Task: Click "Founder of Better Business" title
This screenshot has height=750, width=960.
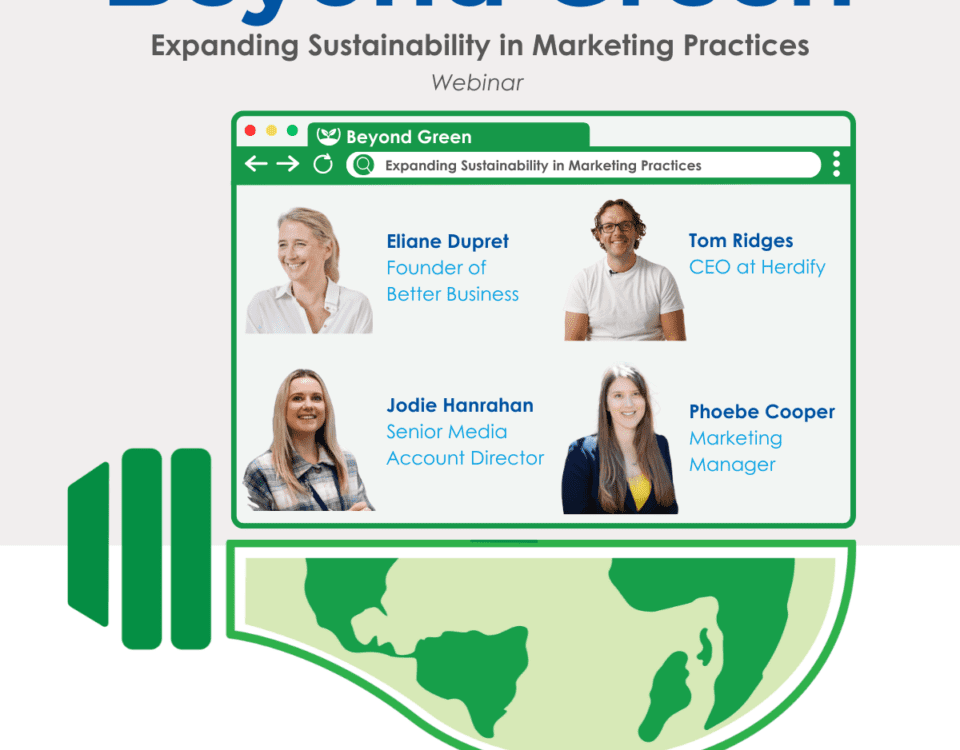Action: click(x=453, y=281)
